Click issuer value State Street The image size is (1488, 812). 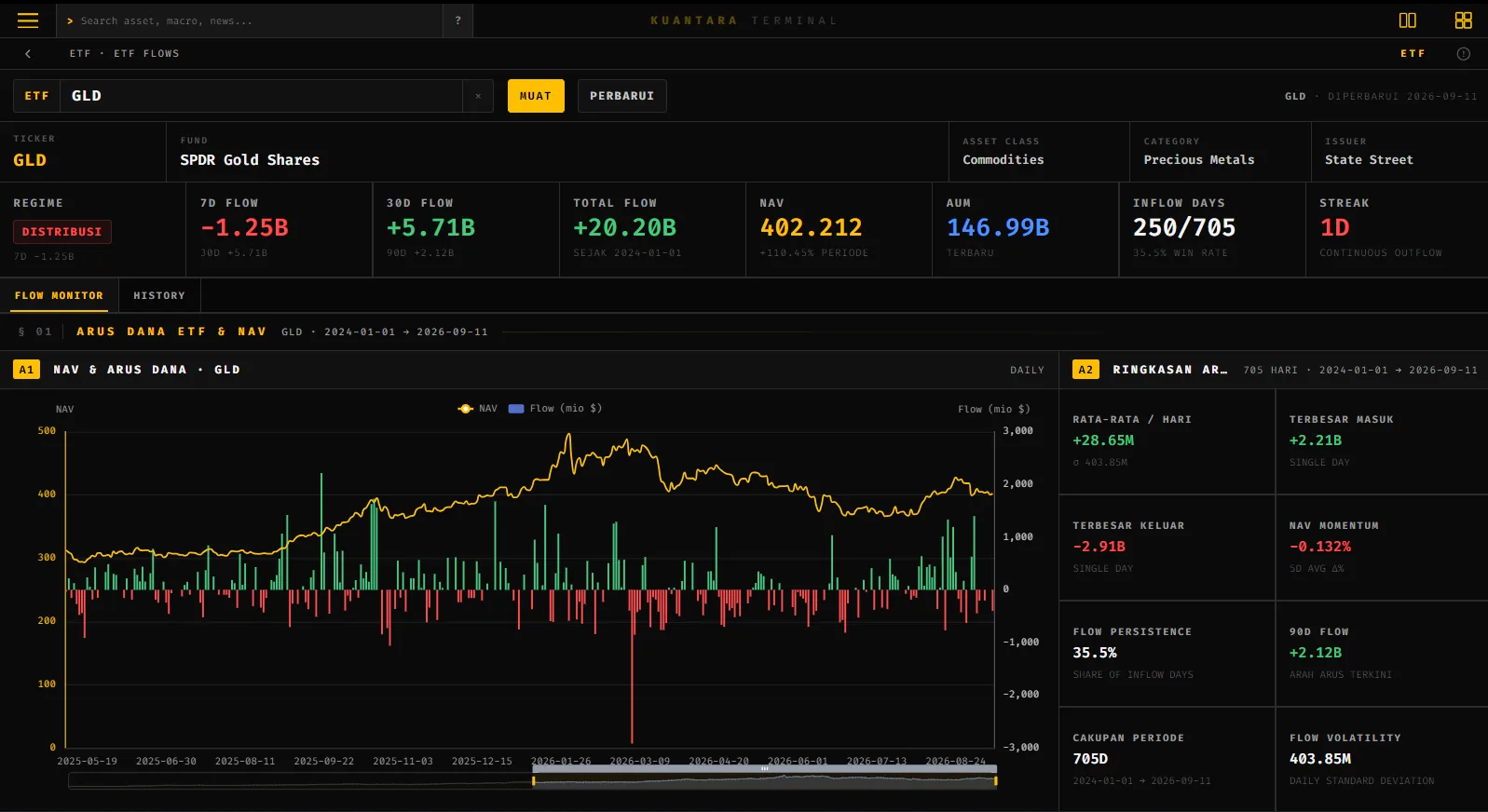tap(1369, 160)
